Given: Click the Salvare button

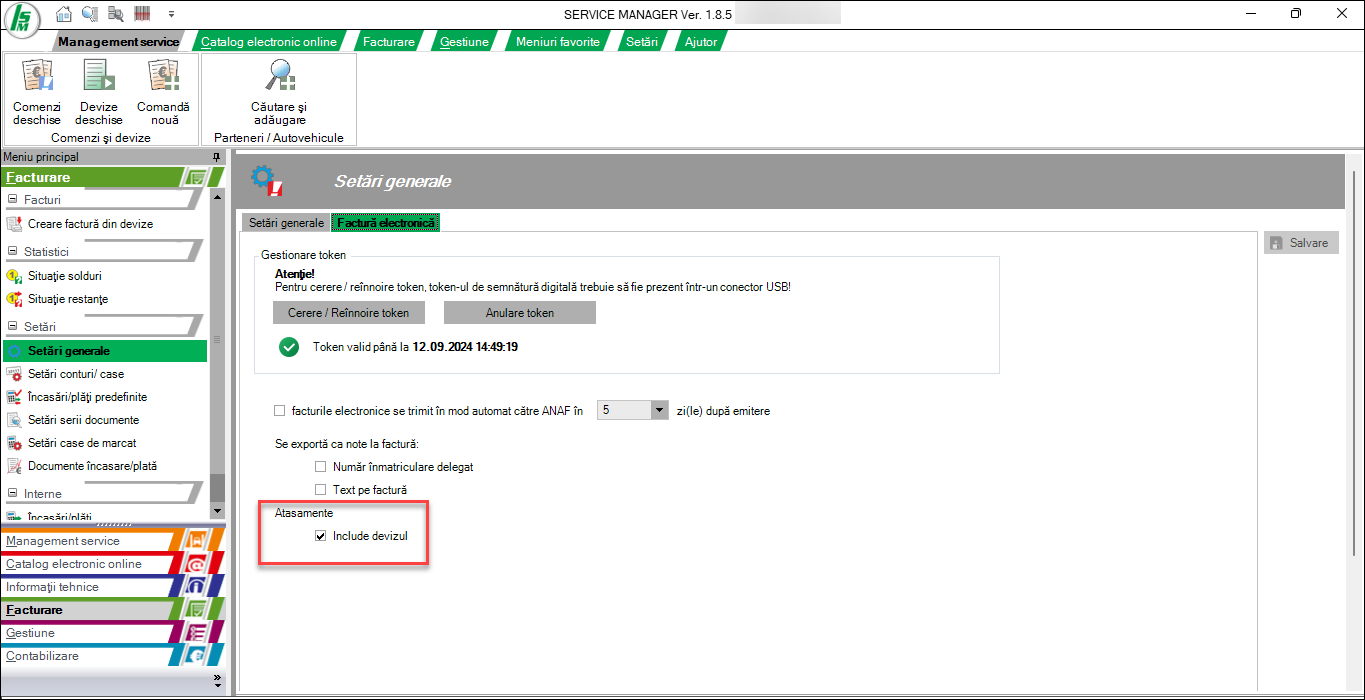Looking at the screenshot, I should pos(1301,243).
